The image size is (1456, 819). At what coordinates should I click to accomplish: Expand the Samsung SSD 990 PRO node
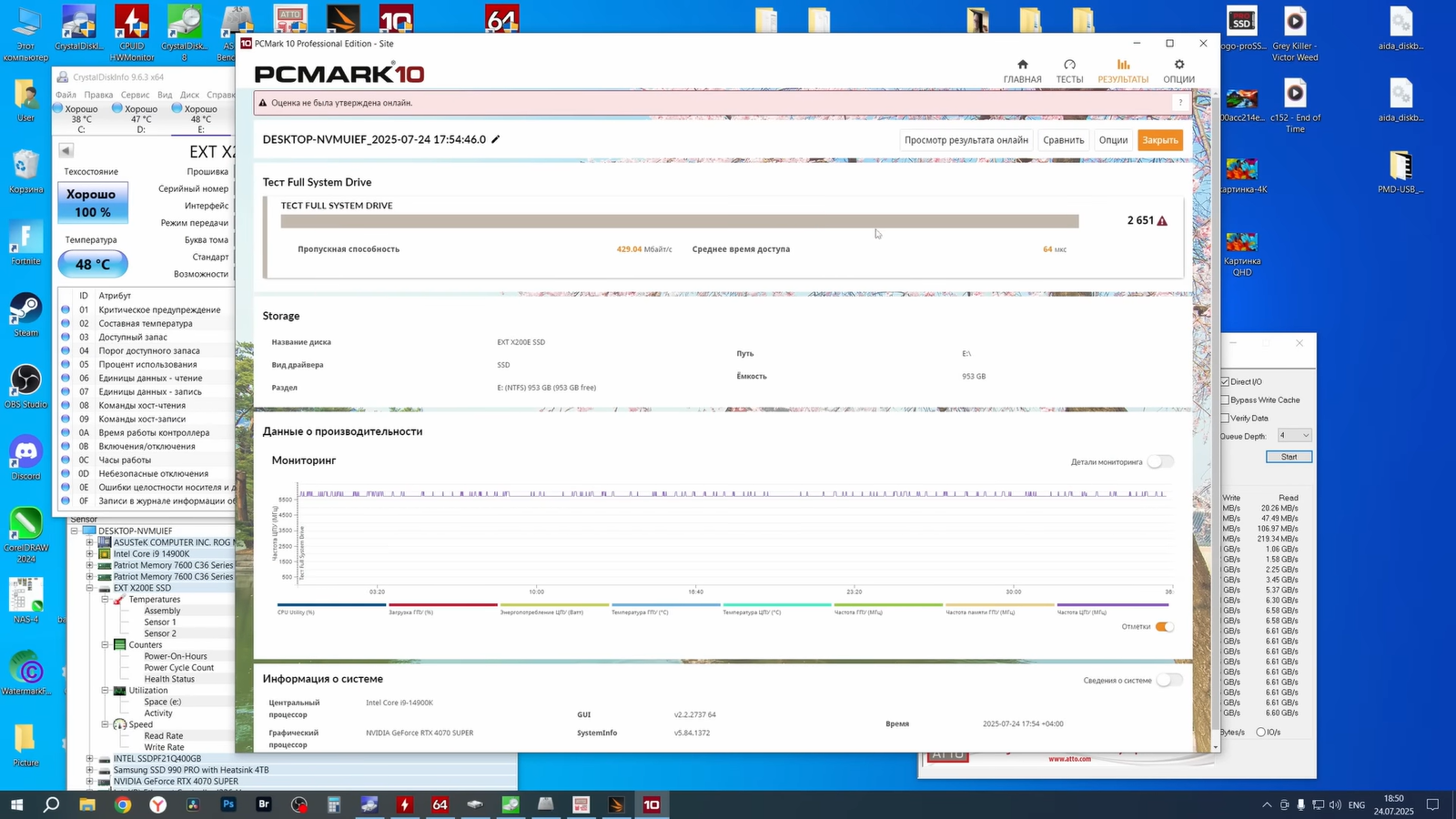(x=89, y=770)
